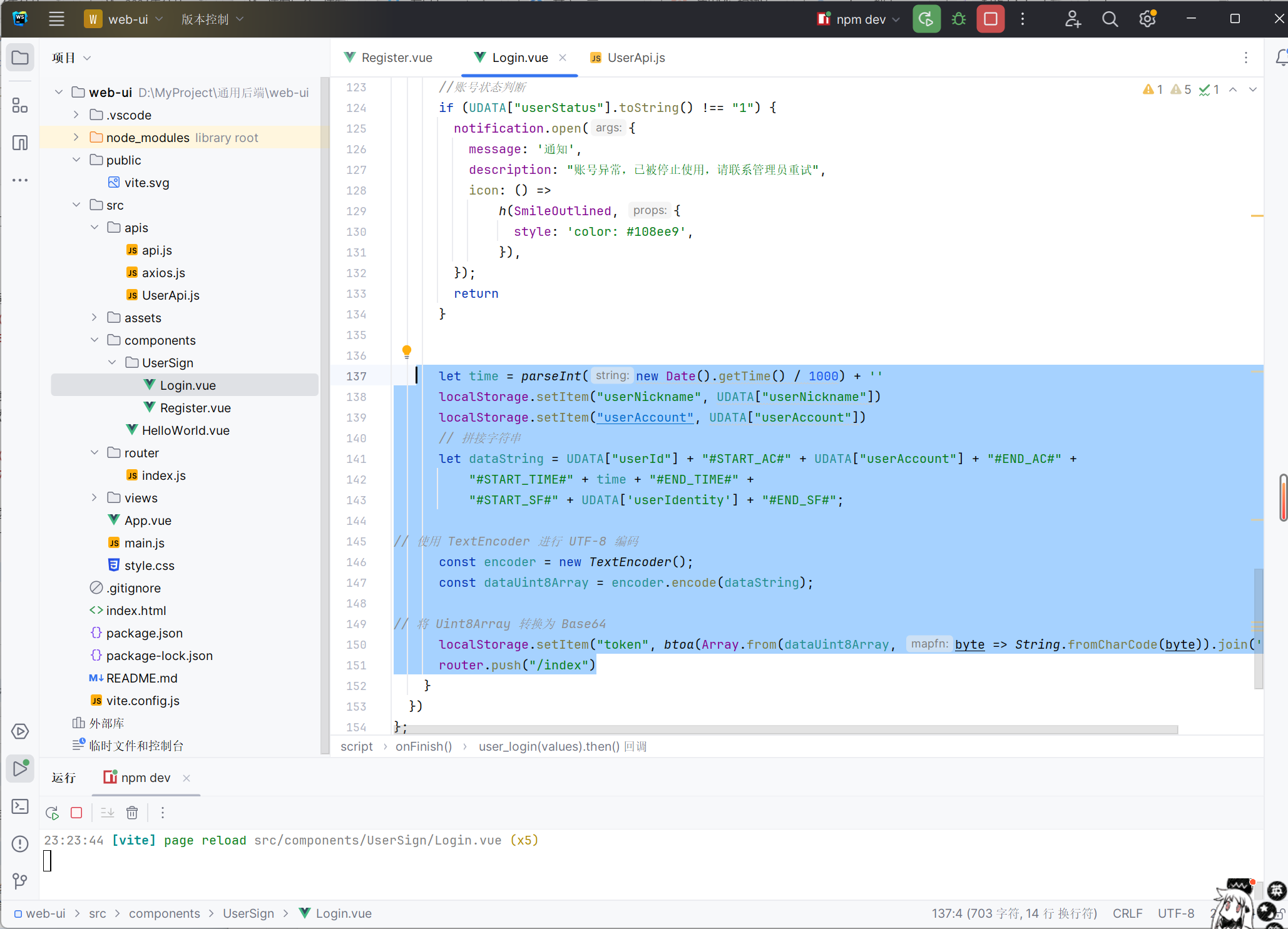
Task: Click the onFinish() breadcrumb
Action: pyautogui.click(x=424, y=746)
